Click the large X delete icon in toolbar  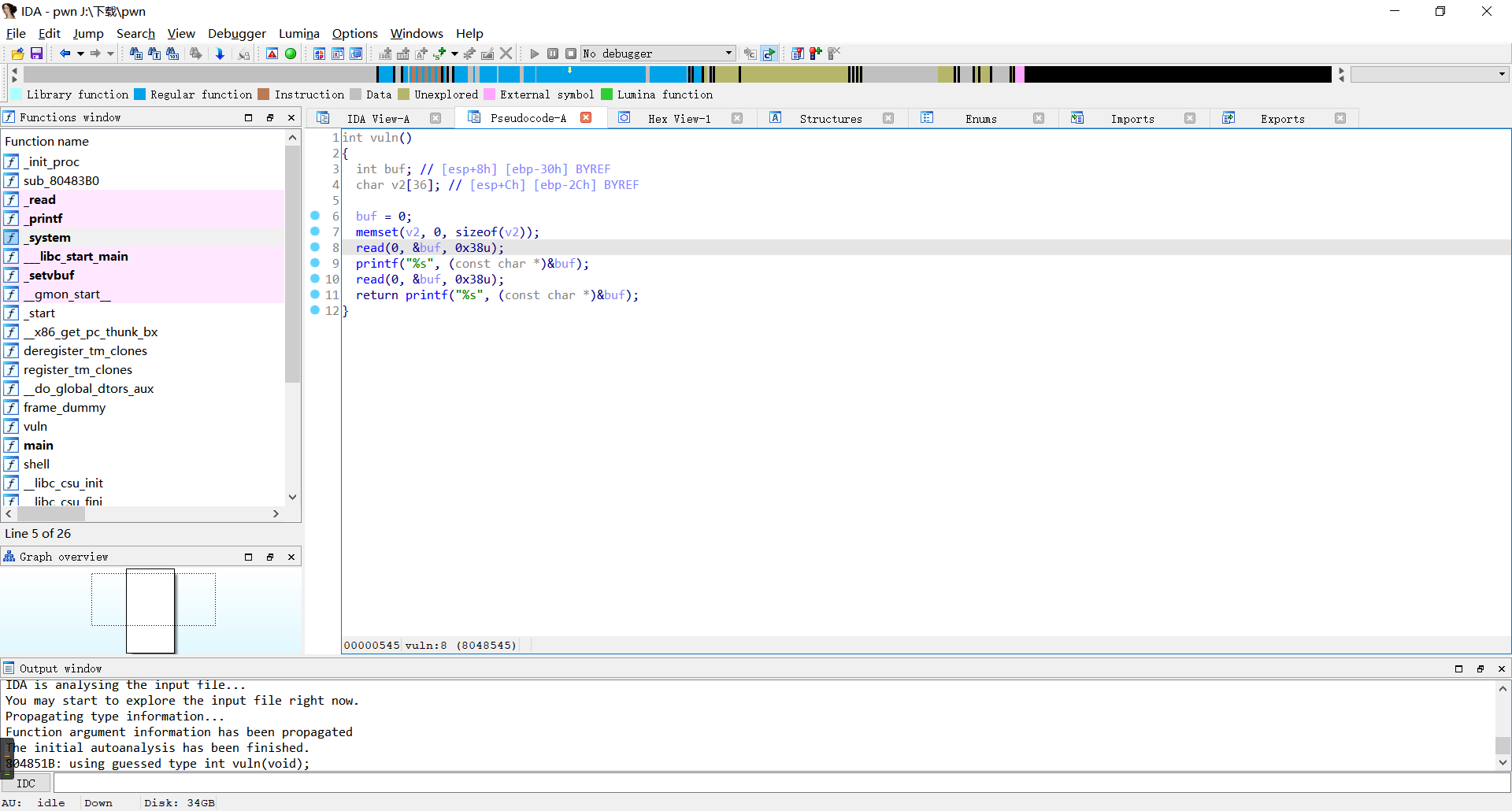click(x=506, y=54)
